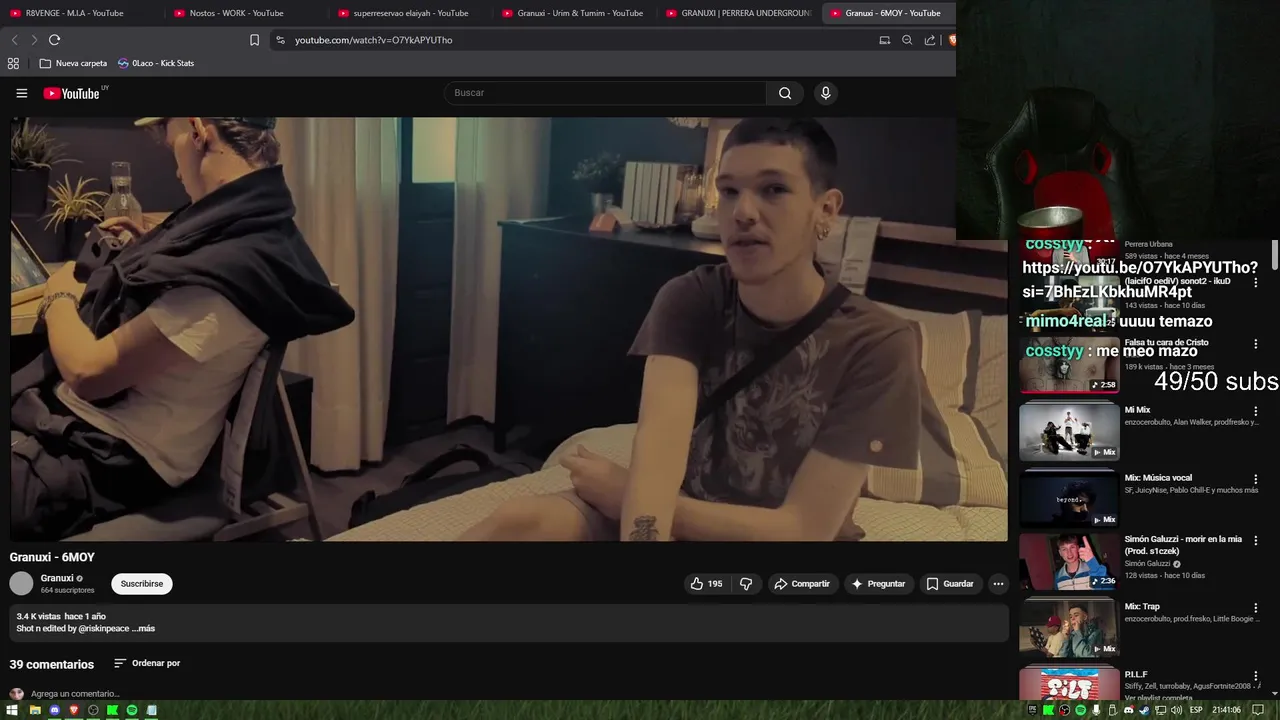Click the Buscar search field
The height and width of the screenshot is (720, 1280).
[x=605, y=93]
